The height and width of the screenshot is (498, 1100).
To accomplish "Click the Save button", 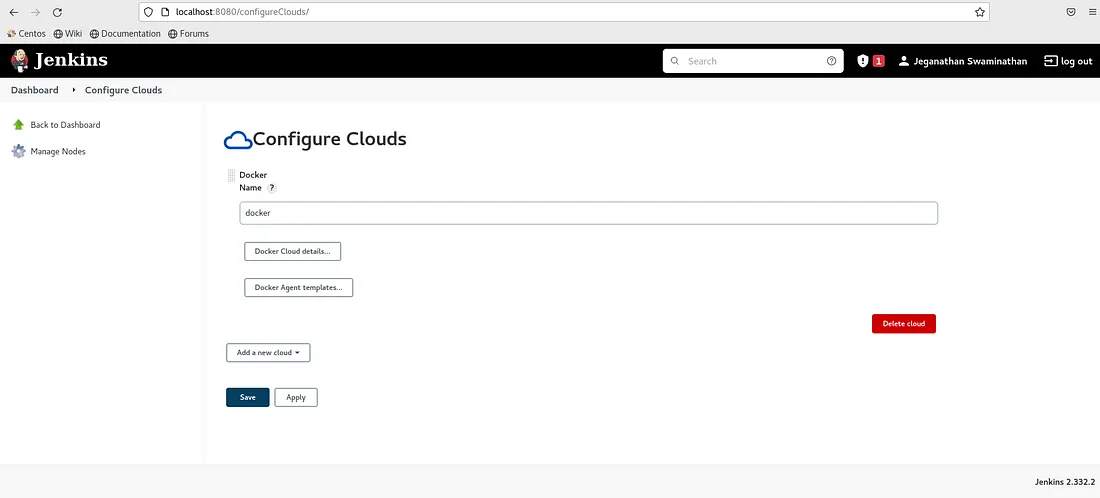I will point(248,397).
